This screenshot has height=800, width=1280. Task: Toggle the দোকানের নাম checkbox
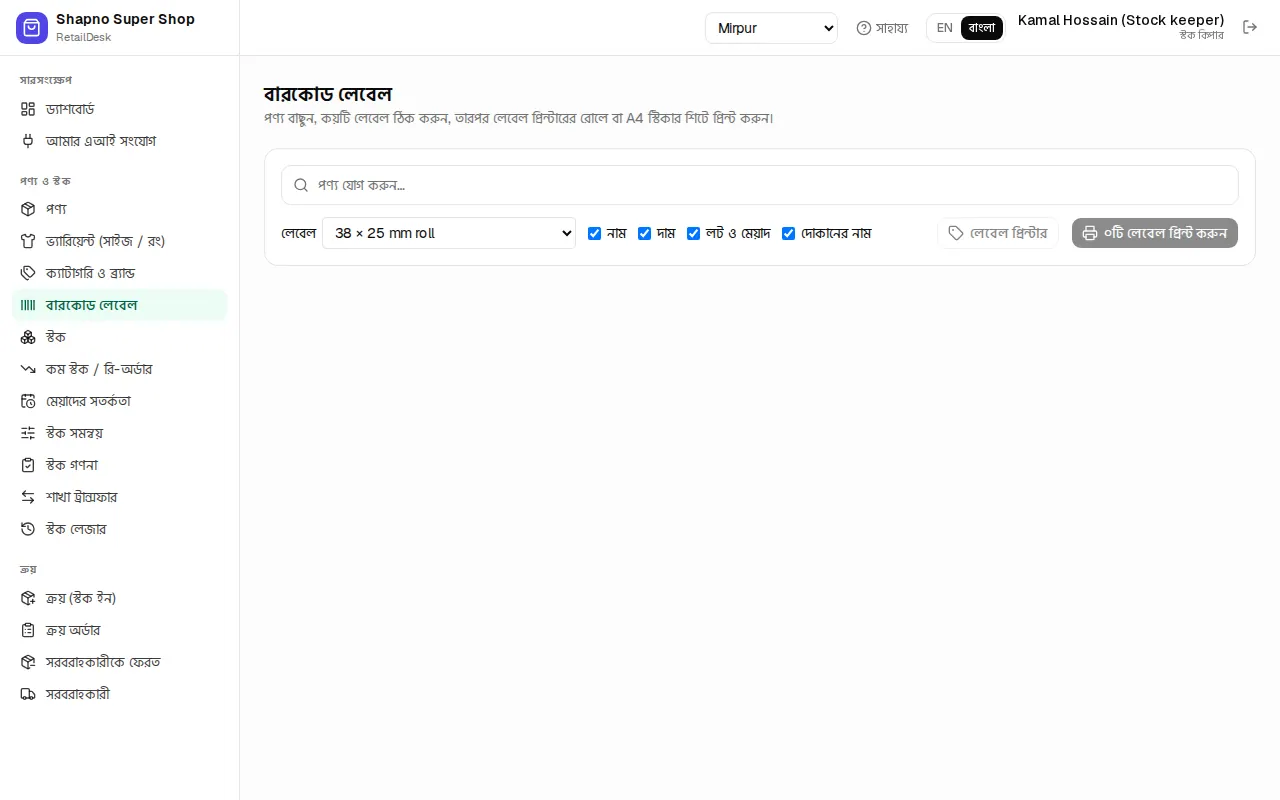pyautogui.click(x=789, y=233)
